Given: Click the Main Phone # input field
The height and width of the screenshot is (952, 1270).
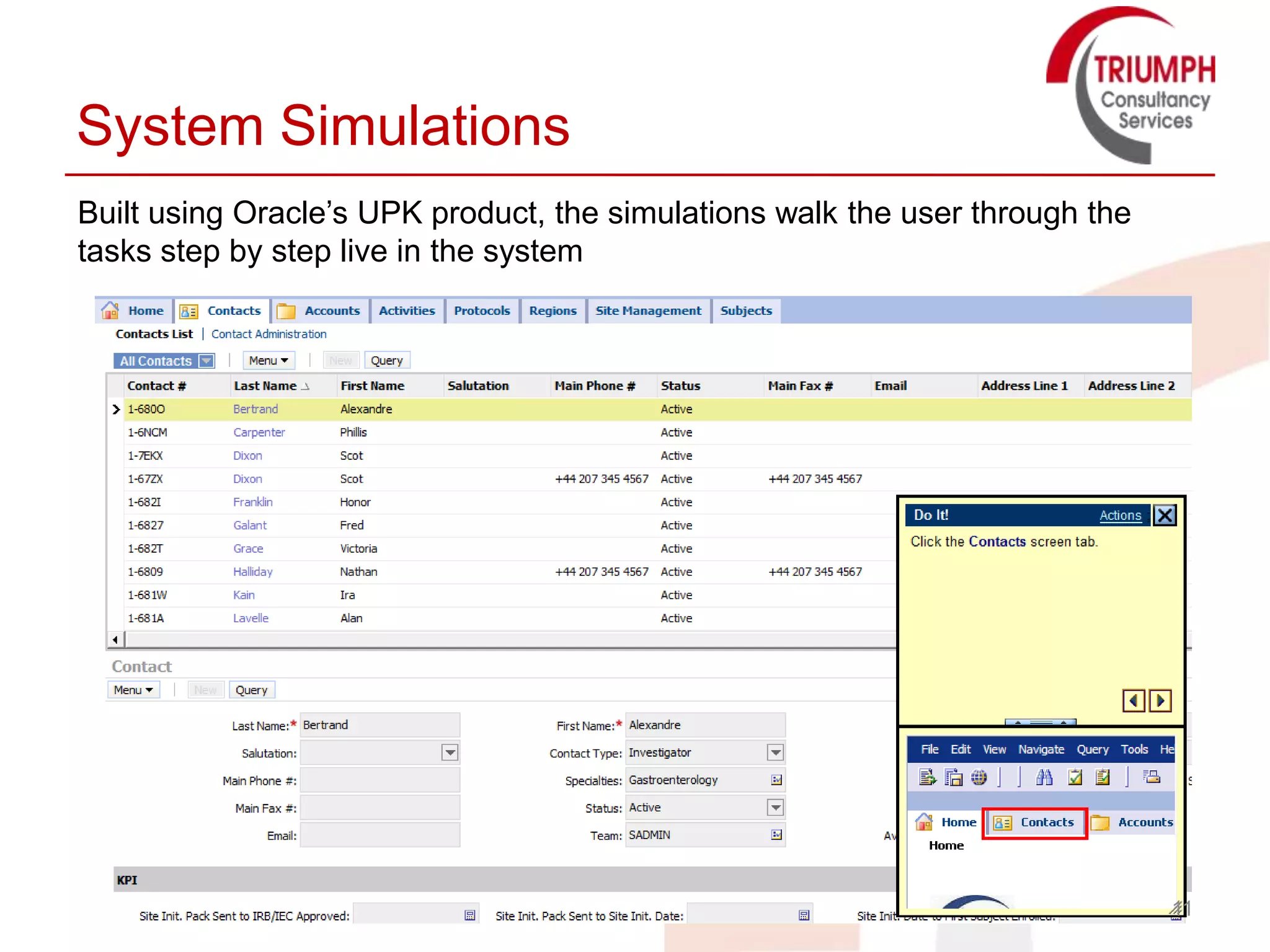Looking at the screenshot, I should pyautogui.click(x=380, y=780).
